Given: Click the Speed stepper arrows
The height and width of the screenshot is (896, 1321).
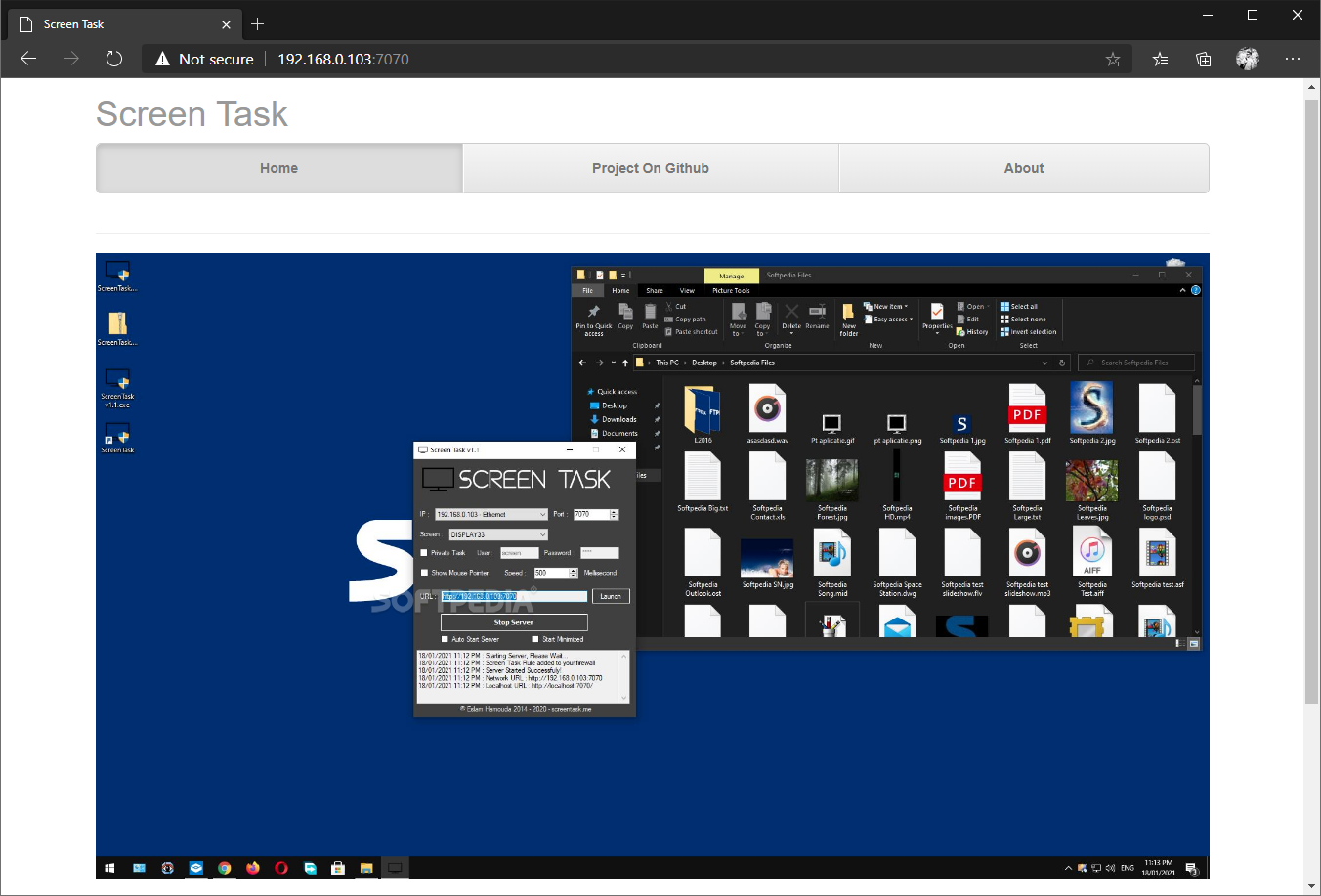Looking at the screenshot, I should point(575,573).
